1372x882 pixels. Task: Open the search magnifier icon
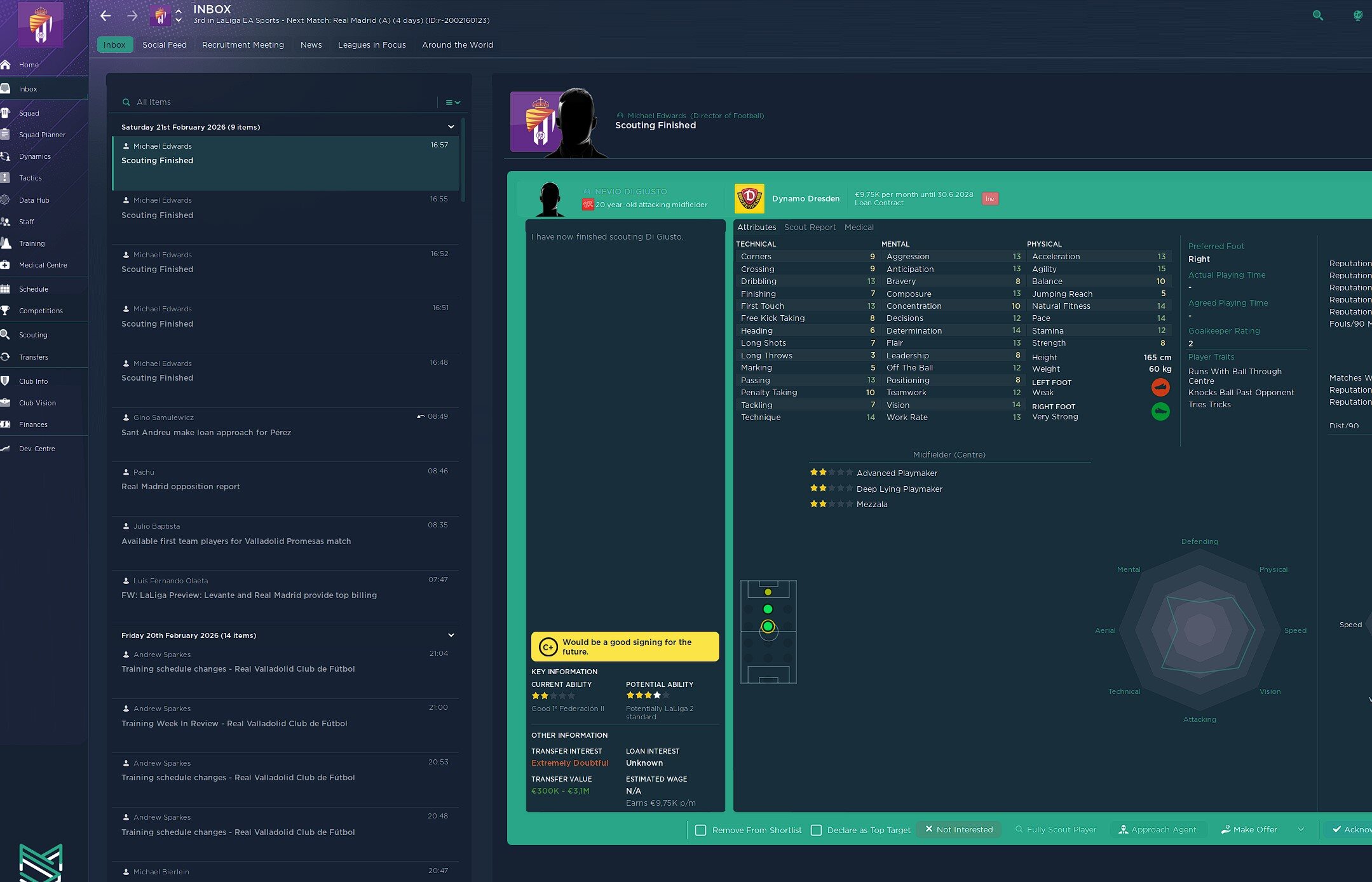(x=1317, y=16)
